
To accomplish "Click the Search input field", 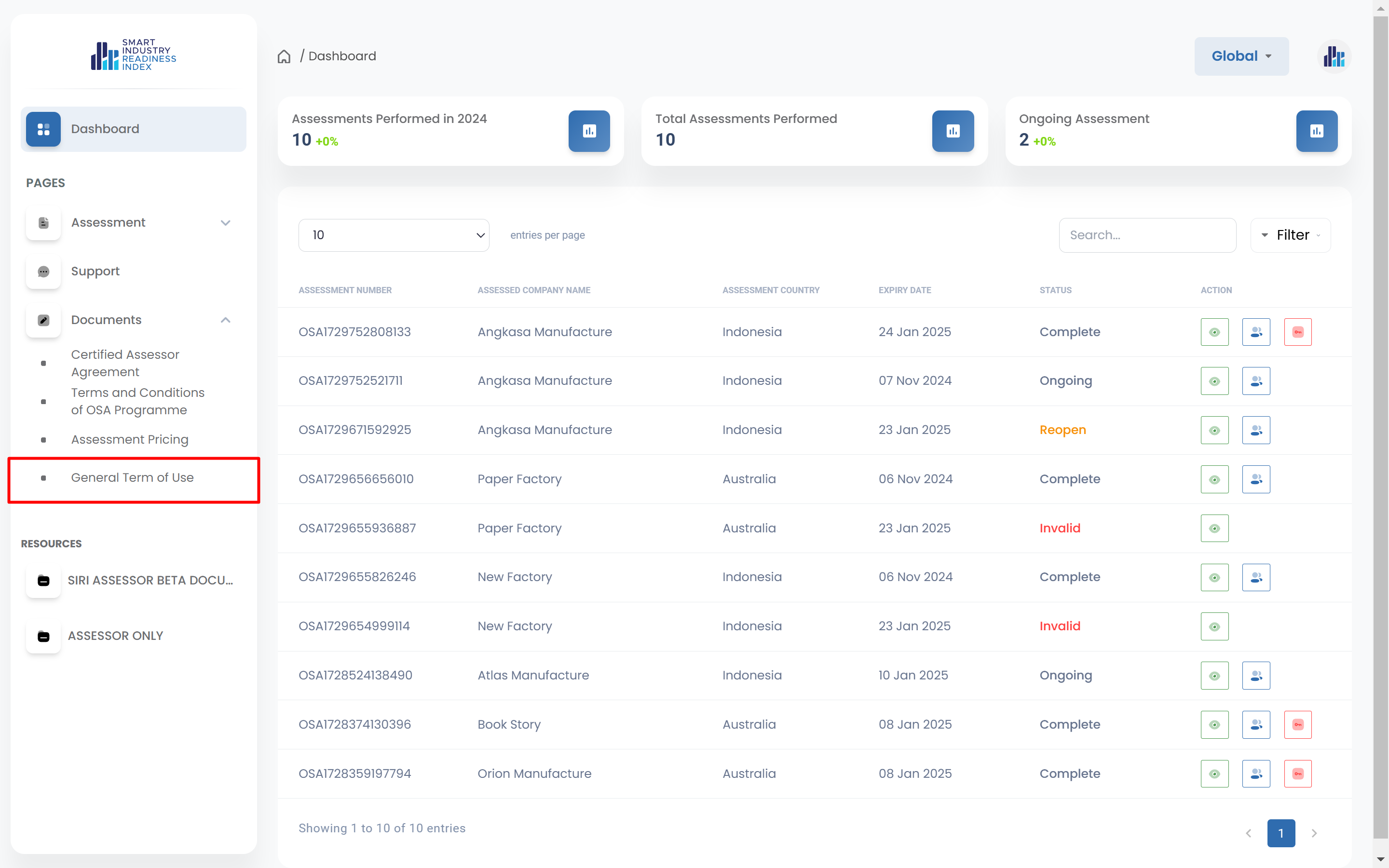I will 1146,235.
